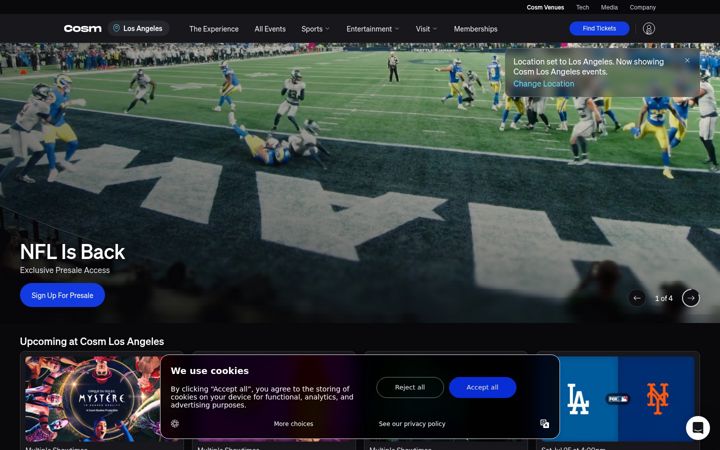Click the cookie settings gear icon
This screenshot has width=720, height=450.
175,423
